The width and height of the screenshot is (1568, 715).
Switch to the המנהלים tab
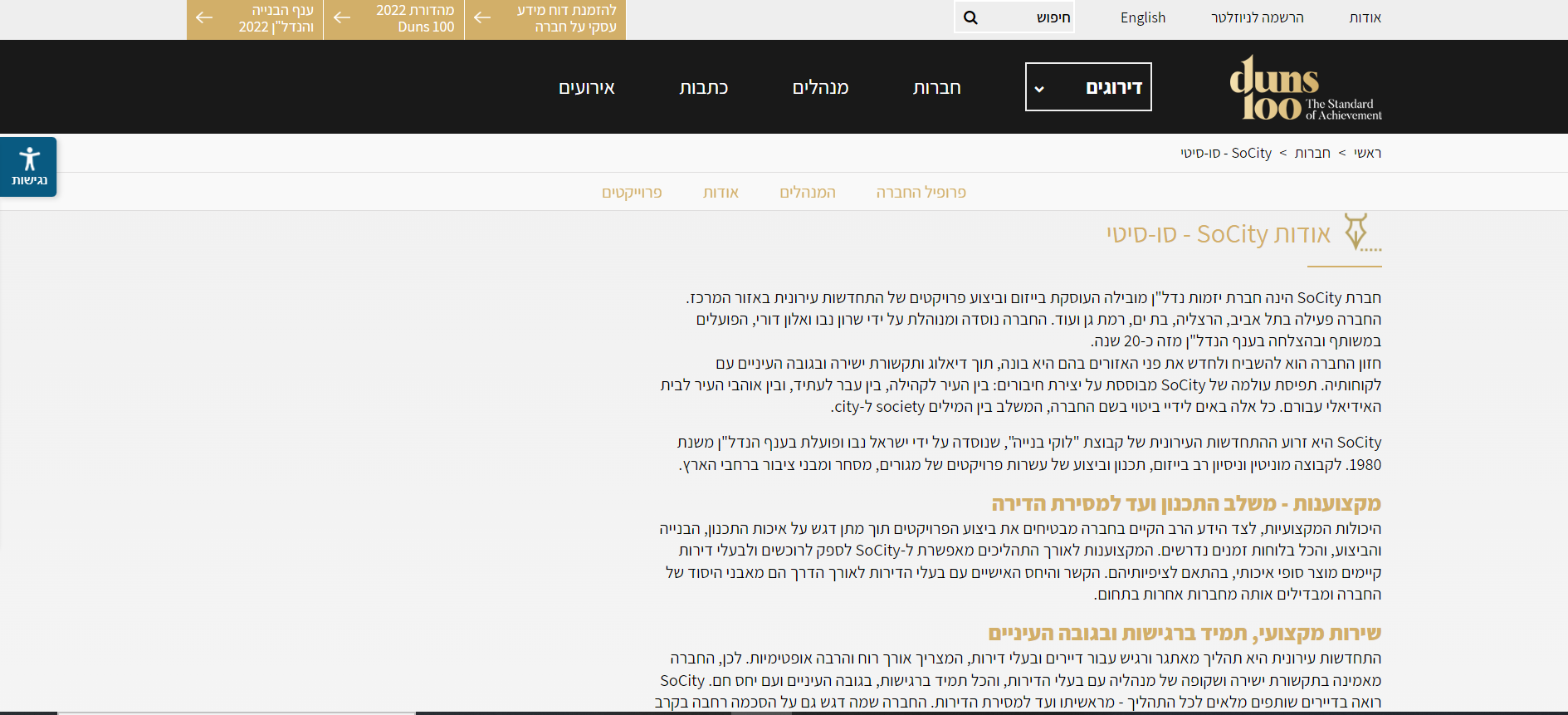[807, 192]
